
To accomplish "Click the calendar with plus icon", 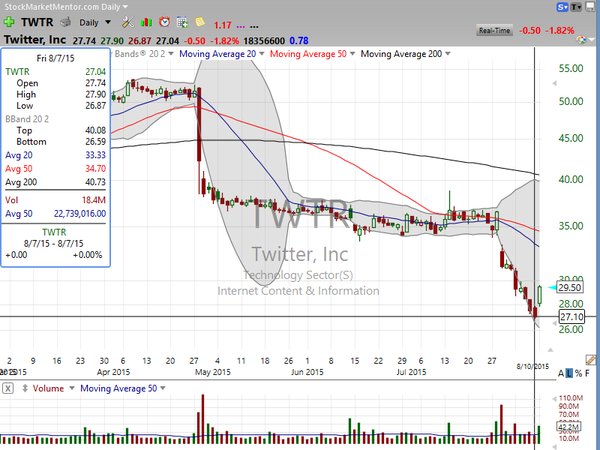I will [x=183, y=23].
